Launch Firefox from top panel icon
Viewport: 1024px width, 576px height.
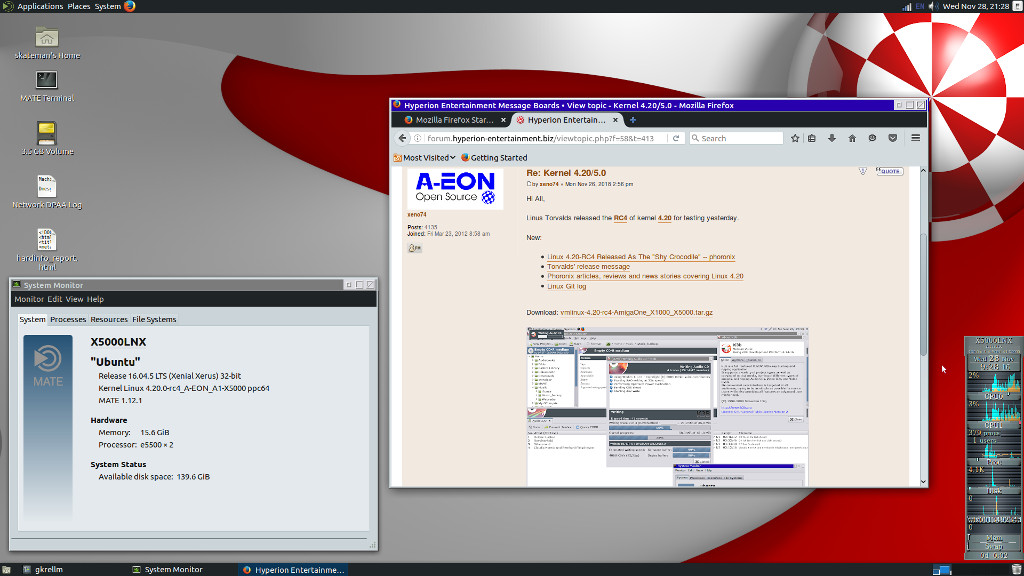pyautogui.click(x=130, y=7)
